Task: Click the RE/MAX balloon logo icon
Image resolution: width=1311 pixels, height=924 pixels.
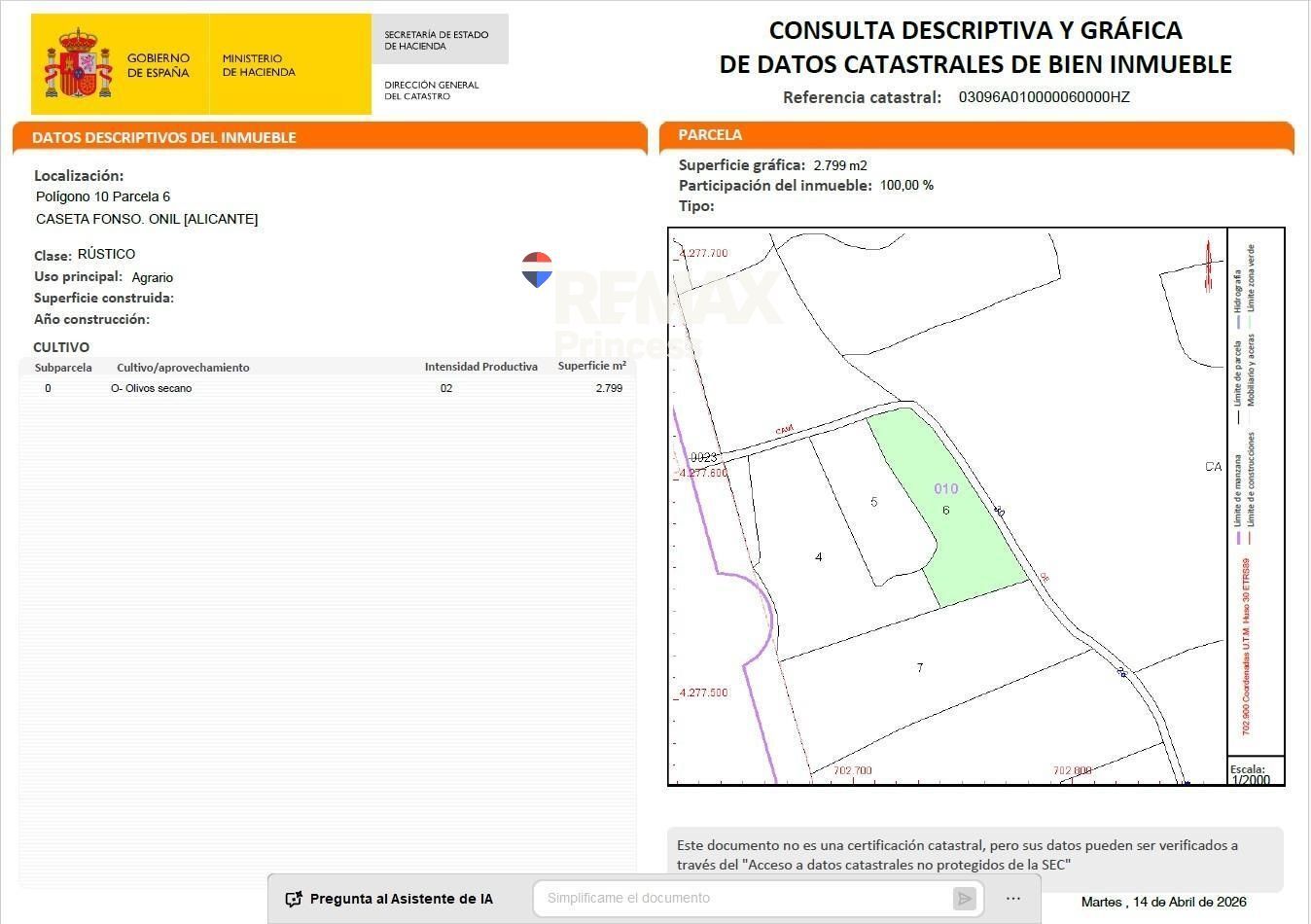Action: [x=537, y=270]
